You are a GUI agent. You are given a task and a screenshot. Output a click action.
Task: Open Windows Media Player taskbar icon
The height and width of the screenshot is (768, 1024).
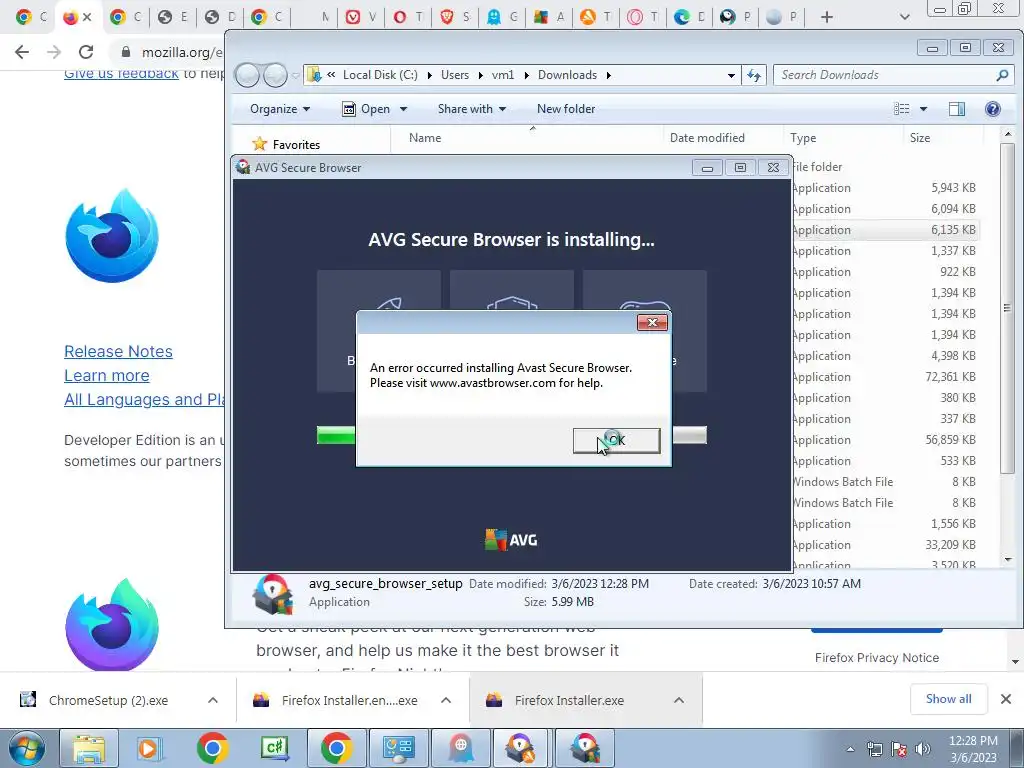(148, 748)
